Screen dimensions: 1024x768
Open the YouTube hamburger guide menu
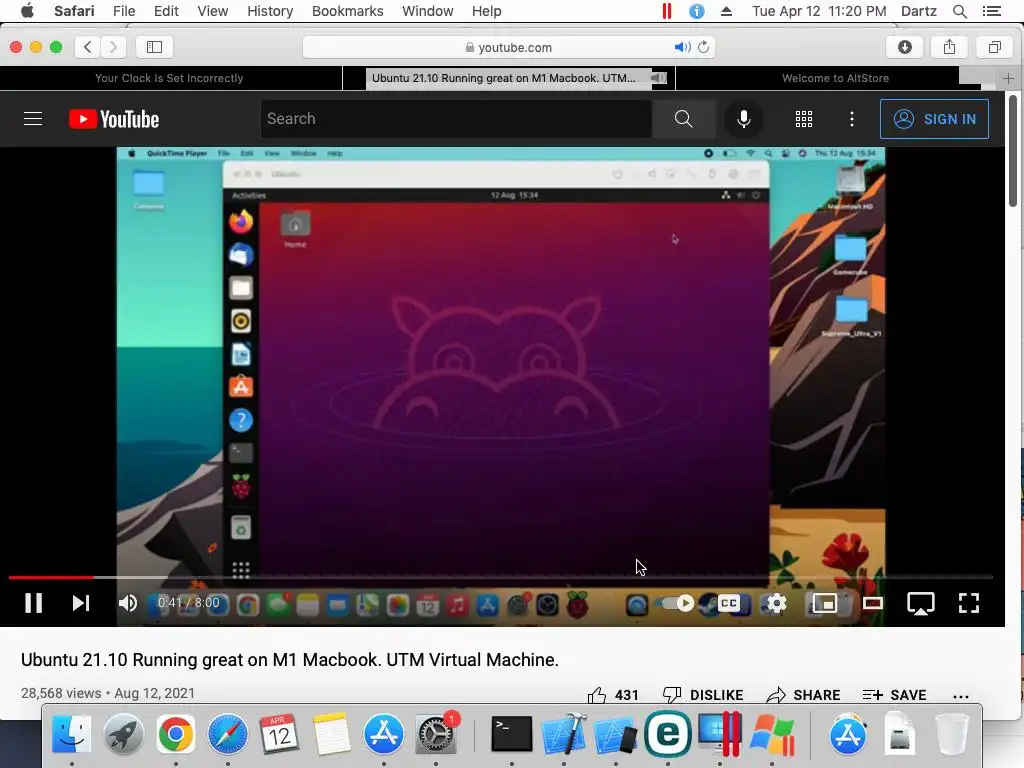pyautogui.click(x=33, y=119)
